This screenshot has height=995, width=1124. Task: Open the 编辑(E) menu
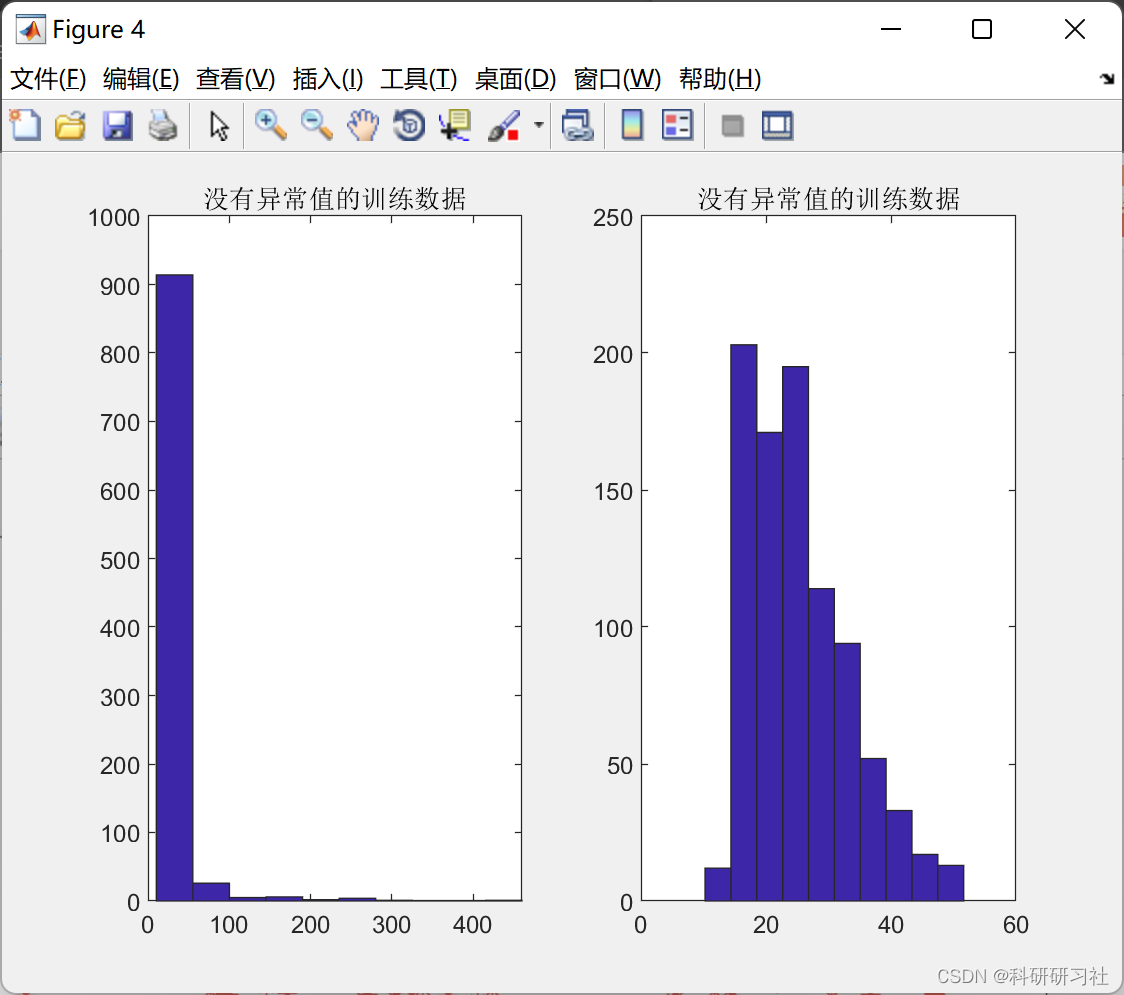(x=140, y=78)
